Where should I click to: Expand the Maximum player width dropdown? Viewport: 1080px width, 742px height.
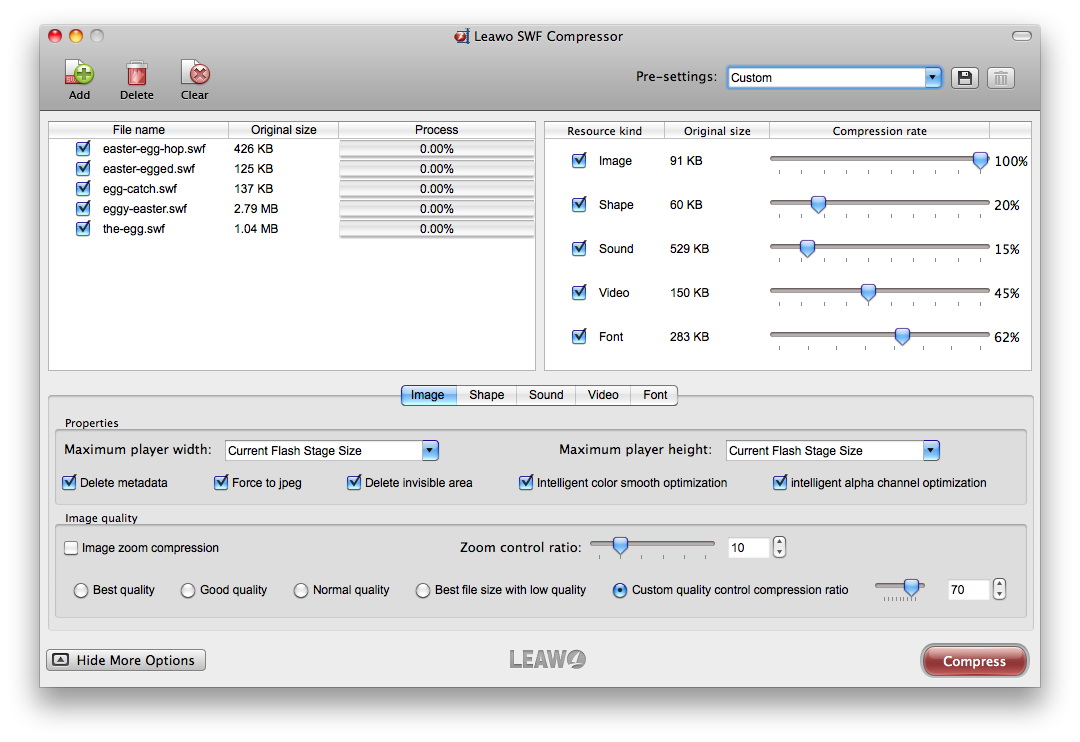[x=430, y=451]
